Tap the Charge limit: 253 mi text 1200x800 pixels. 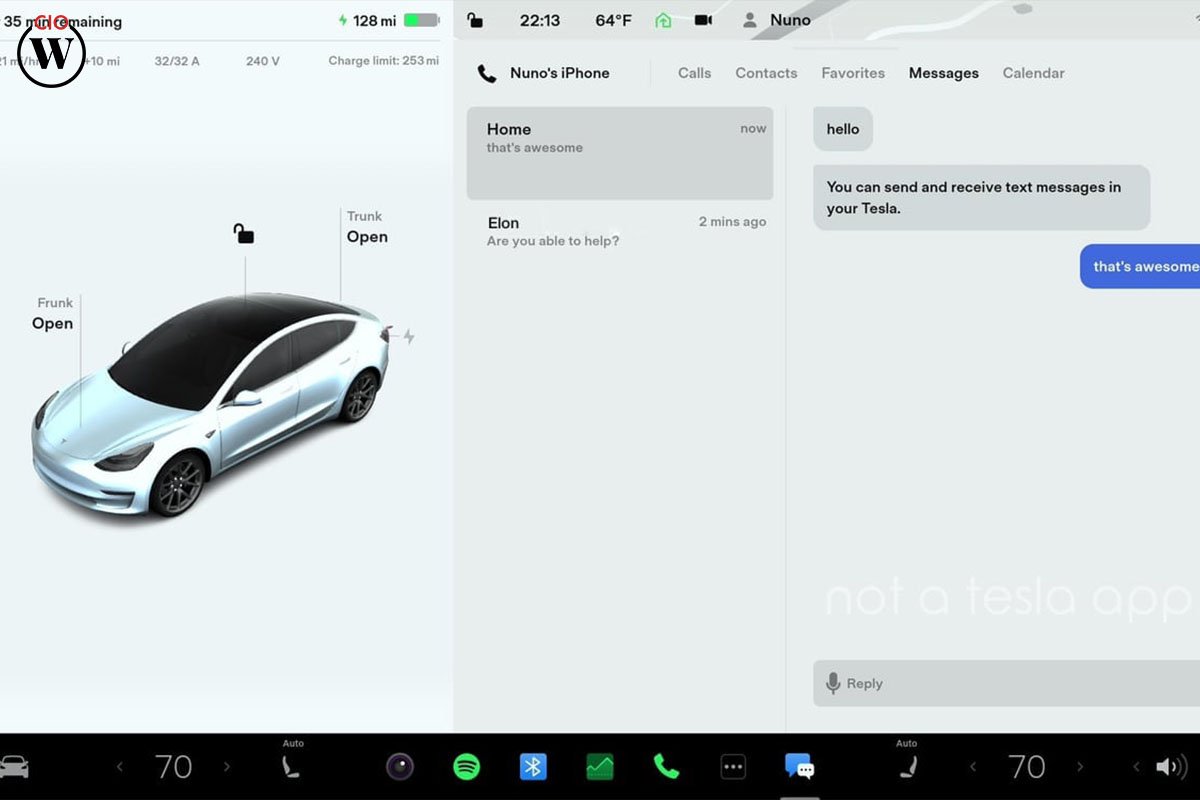point(383,61)
